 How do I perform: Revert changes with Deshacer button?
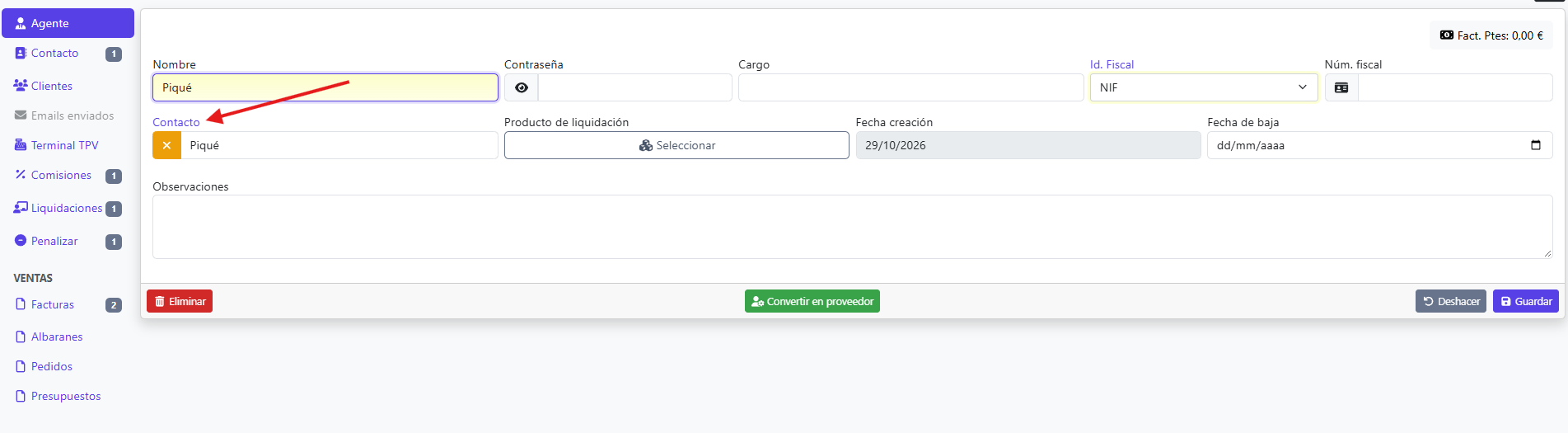click(x=1451, y=301)
